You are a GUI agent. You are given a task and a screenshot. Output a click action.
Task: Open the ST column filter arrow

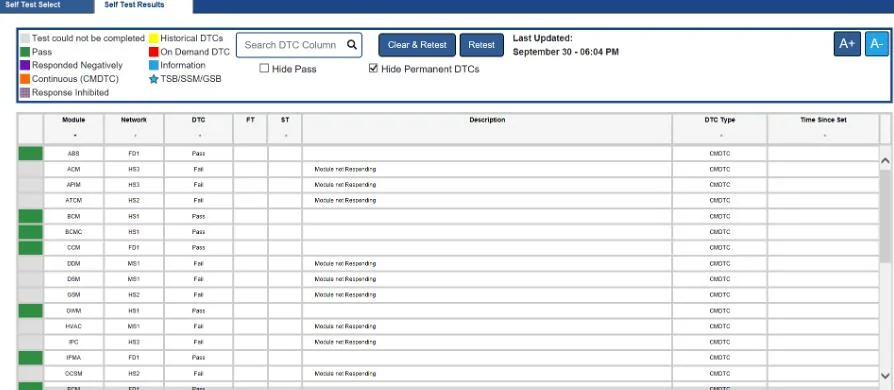285,136
